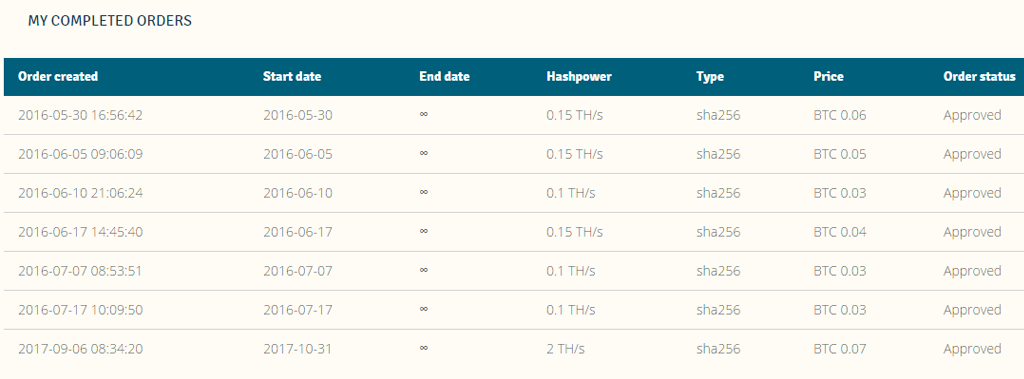
Task: Click the Order created column header
Action: click(58, 76)
